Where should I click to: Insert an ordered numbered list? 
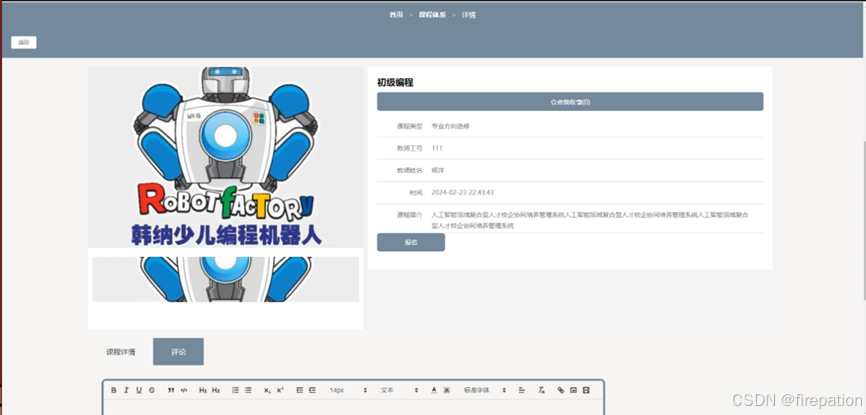tap(235, 390)
